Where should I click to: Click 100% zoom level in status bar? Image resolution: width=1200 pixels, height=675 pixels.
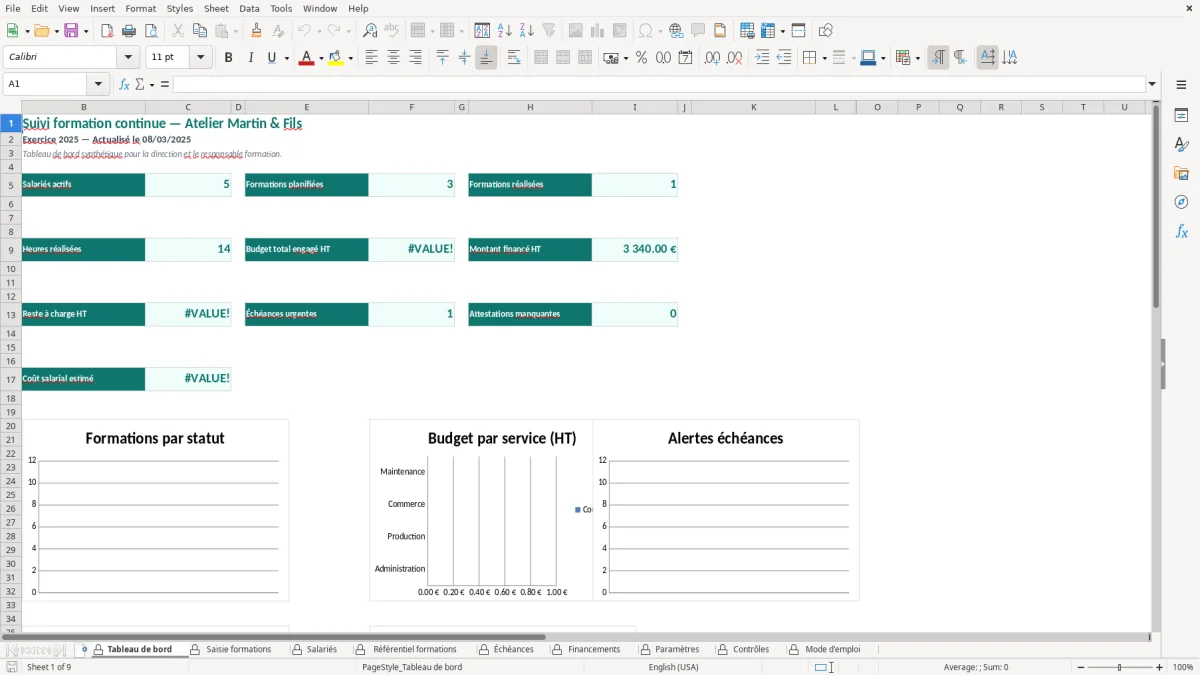click(1183, 667)
